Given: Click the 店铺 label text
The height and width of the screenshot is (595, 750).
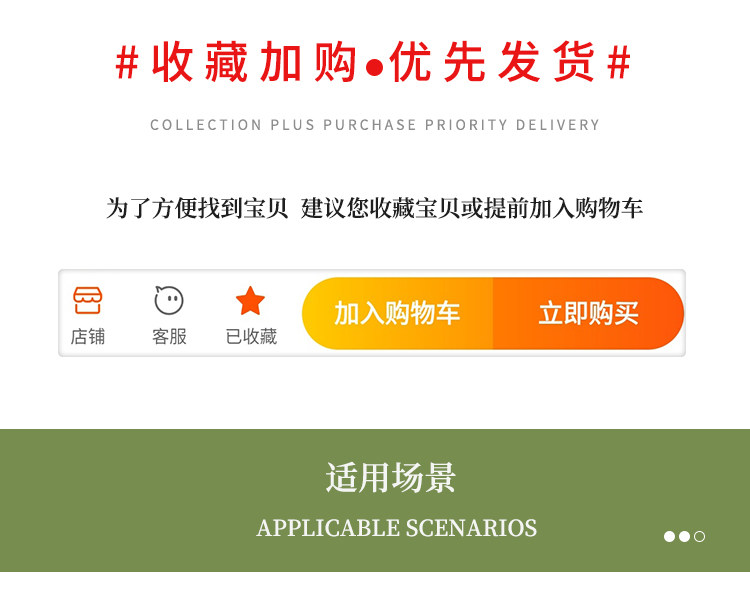Looking at the screenshot, I should pyautogui.click(x=88, y=337).
